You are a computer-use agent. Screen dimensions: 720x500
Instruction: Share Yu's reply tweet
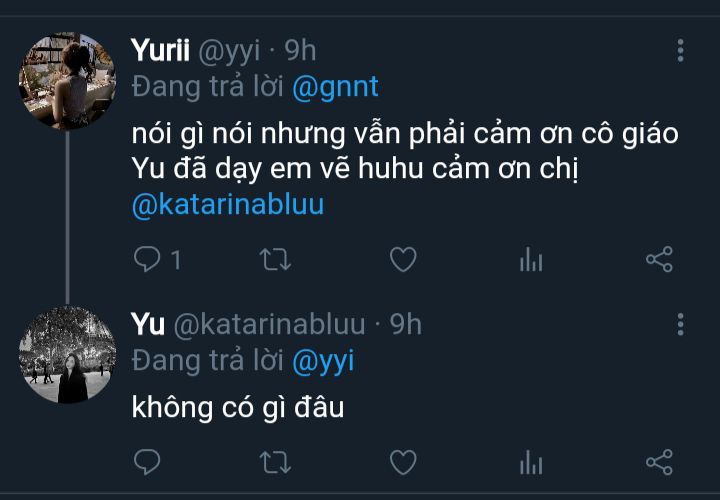659,462
